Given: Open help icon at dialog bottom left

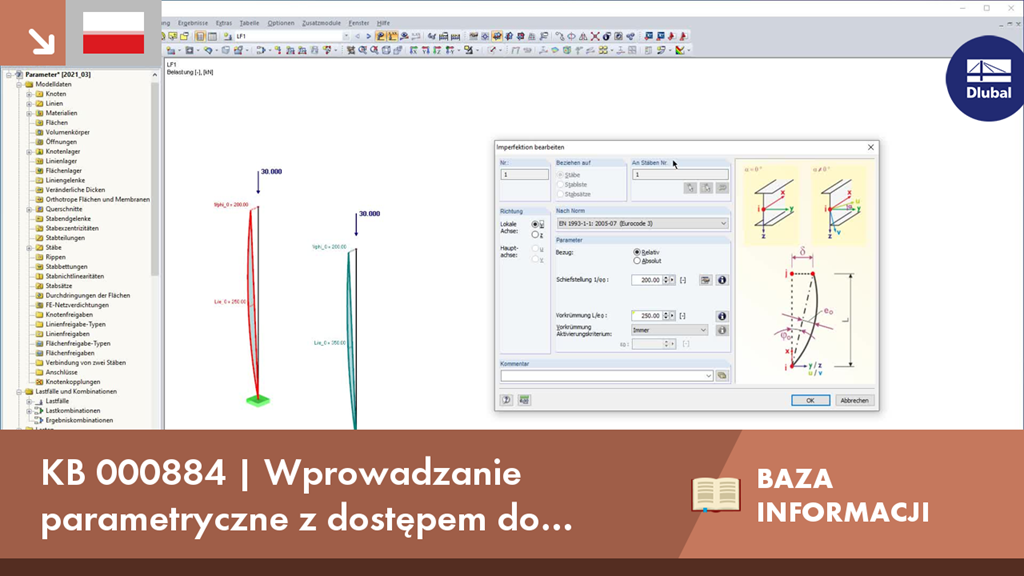Looking at the screenshot, I should tap(506, 400).
